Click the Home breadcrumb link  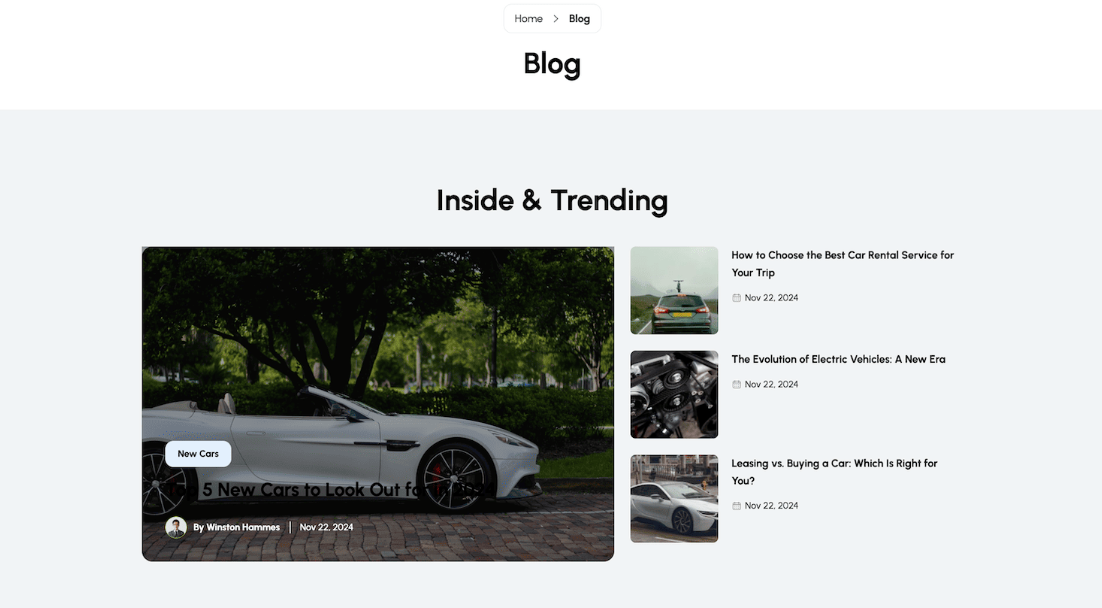(x=528, y=19)
